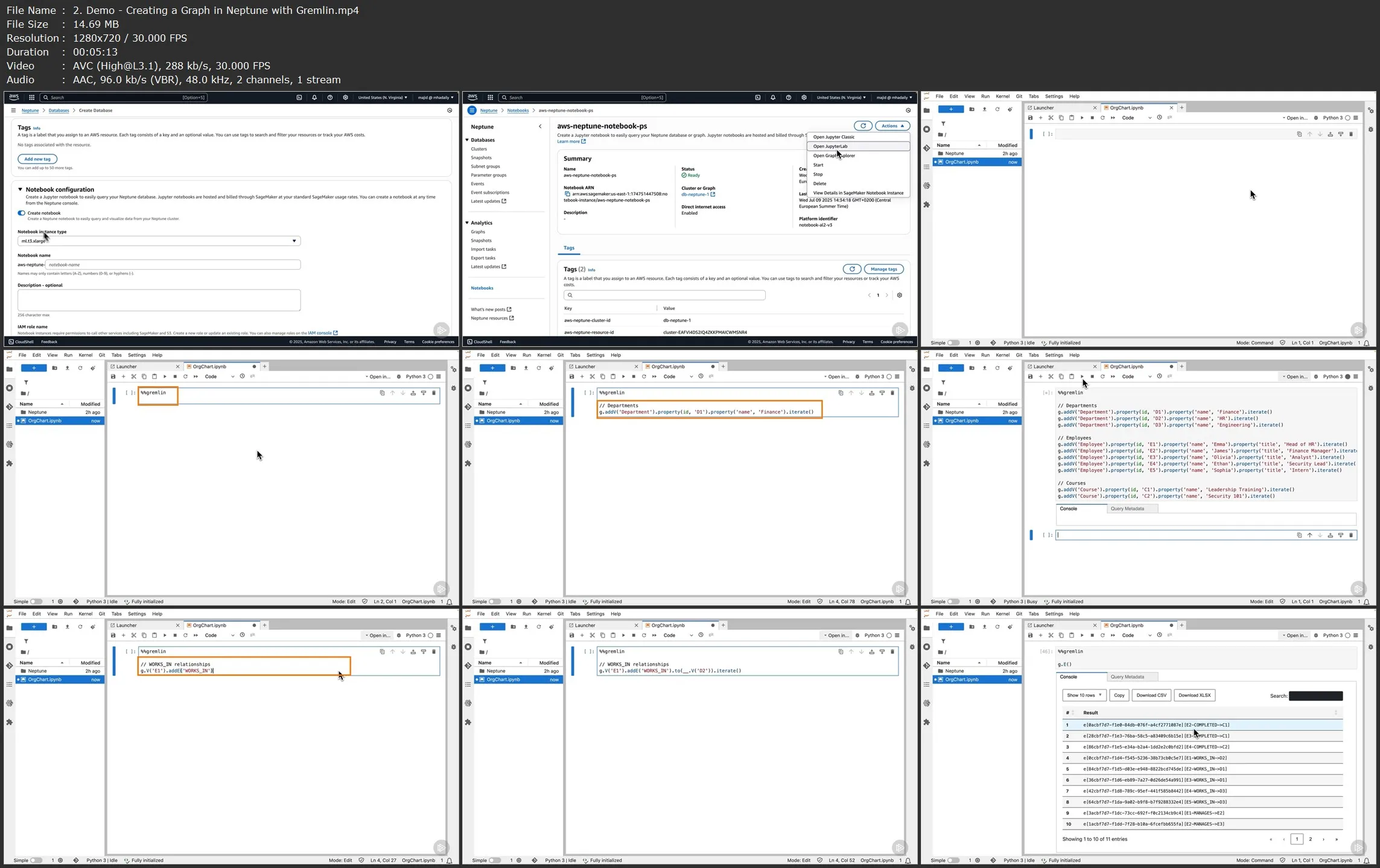Toggle Simple mode in Ln 4, Col 27 frame
The height and width of the screenshot is (868, 1380).
tap(36, 860)
